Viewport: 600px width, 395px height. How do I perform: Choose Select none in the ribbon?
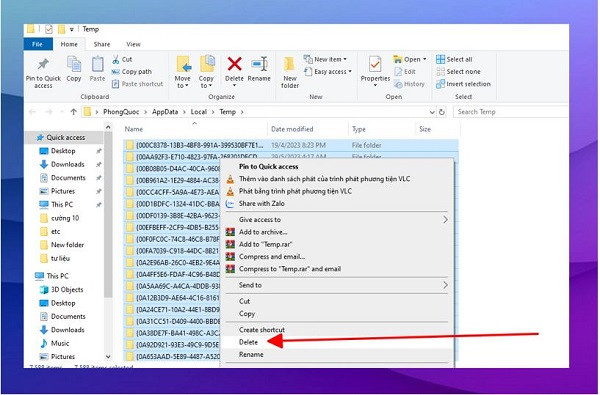[x=458, y=72]
